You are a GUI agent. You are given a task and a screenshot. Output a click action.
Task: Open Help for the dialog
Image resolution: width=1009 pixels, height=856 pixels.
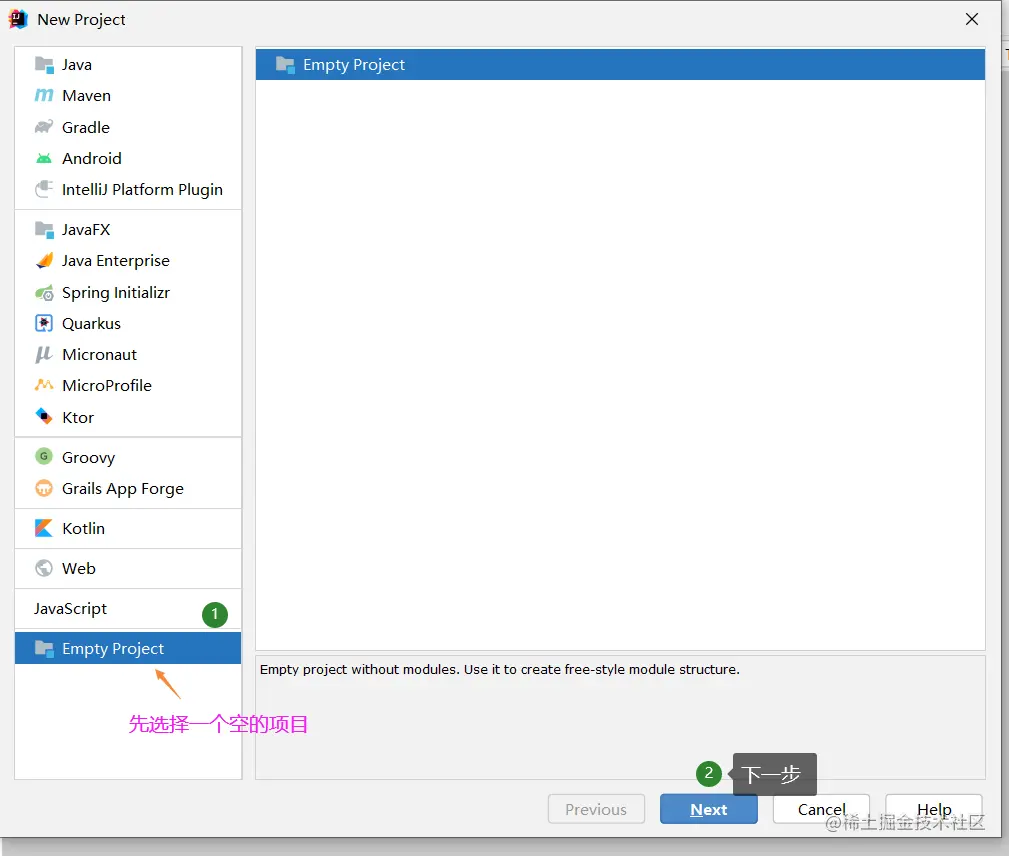934,809
